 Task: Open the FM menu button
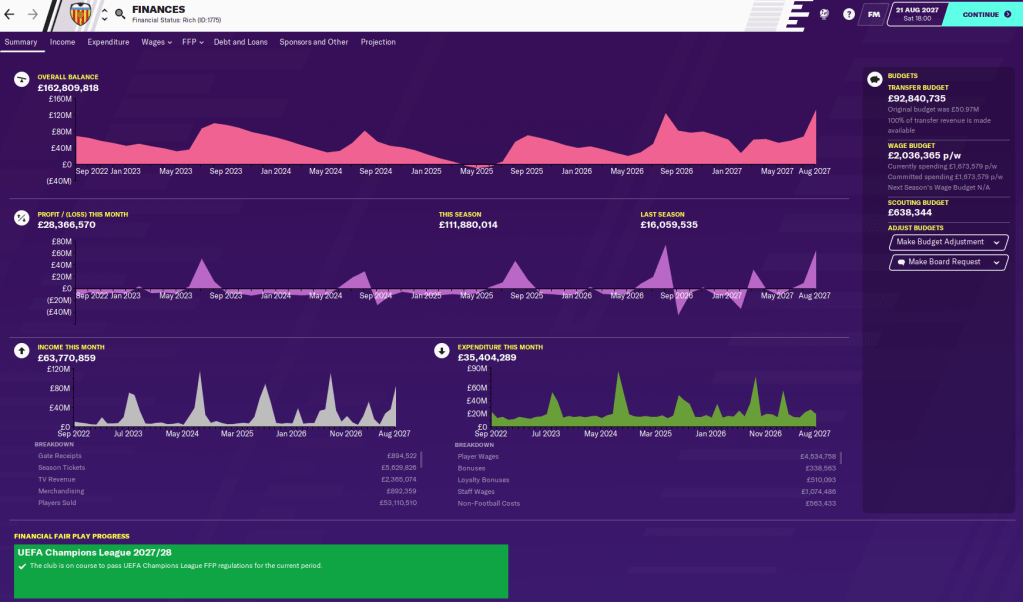(x=874, y=14)
